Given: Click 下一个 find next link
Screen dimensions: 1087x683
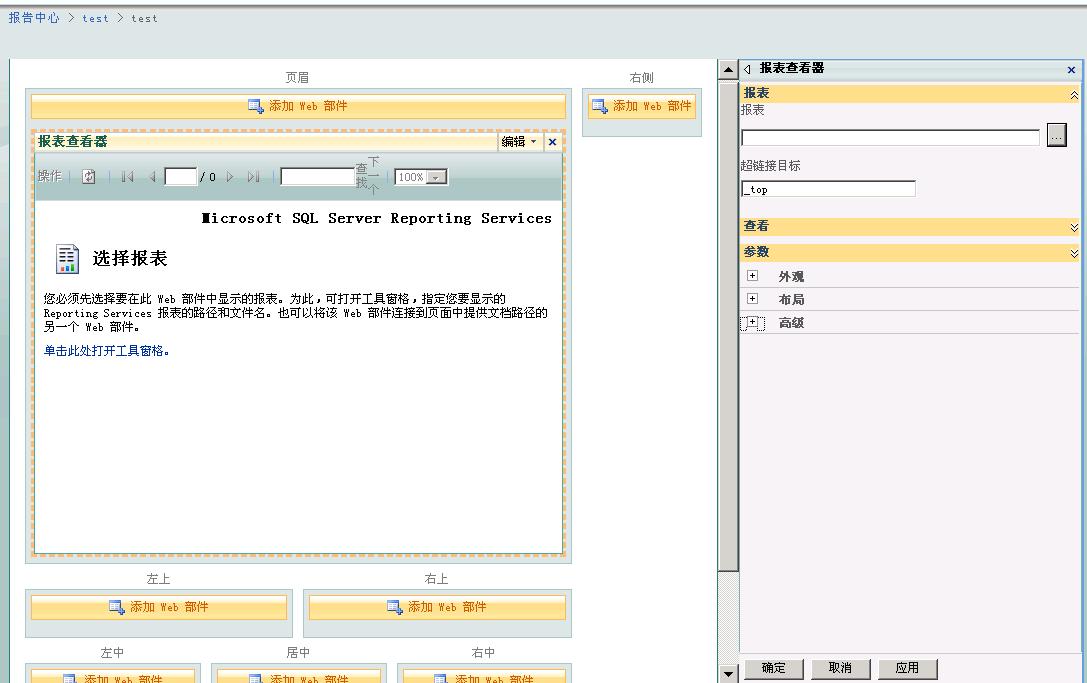Looking at the screenshot, I should click(x=373, y=176).
